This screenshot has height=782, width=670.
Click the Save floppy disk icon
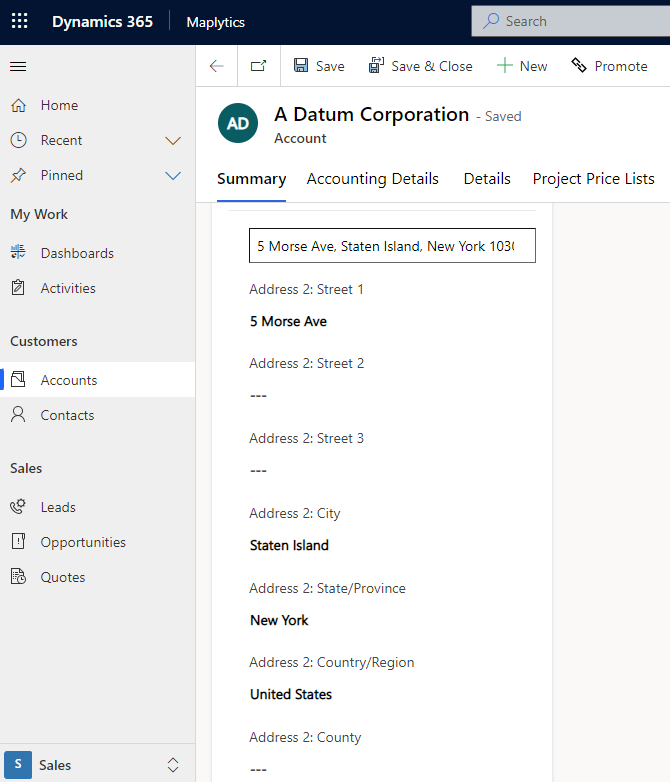pyautogui.click(x=301, y=65)
